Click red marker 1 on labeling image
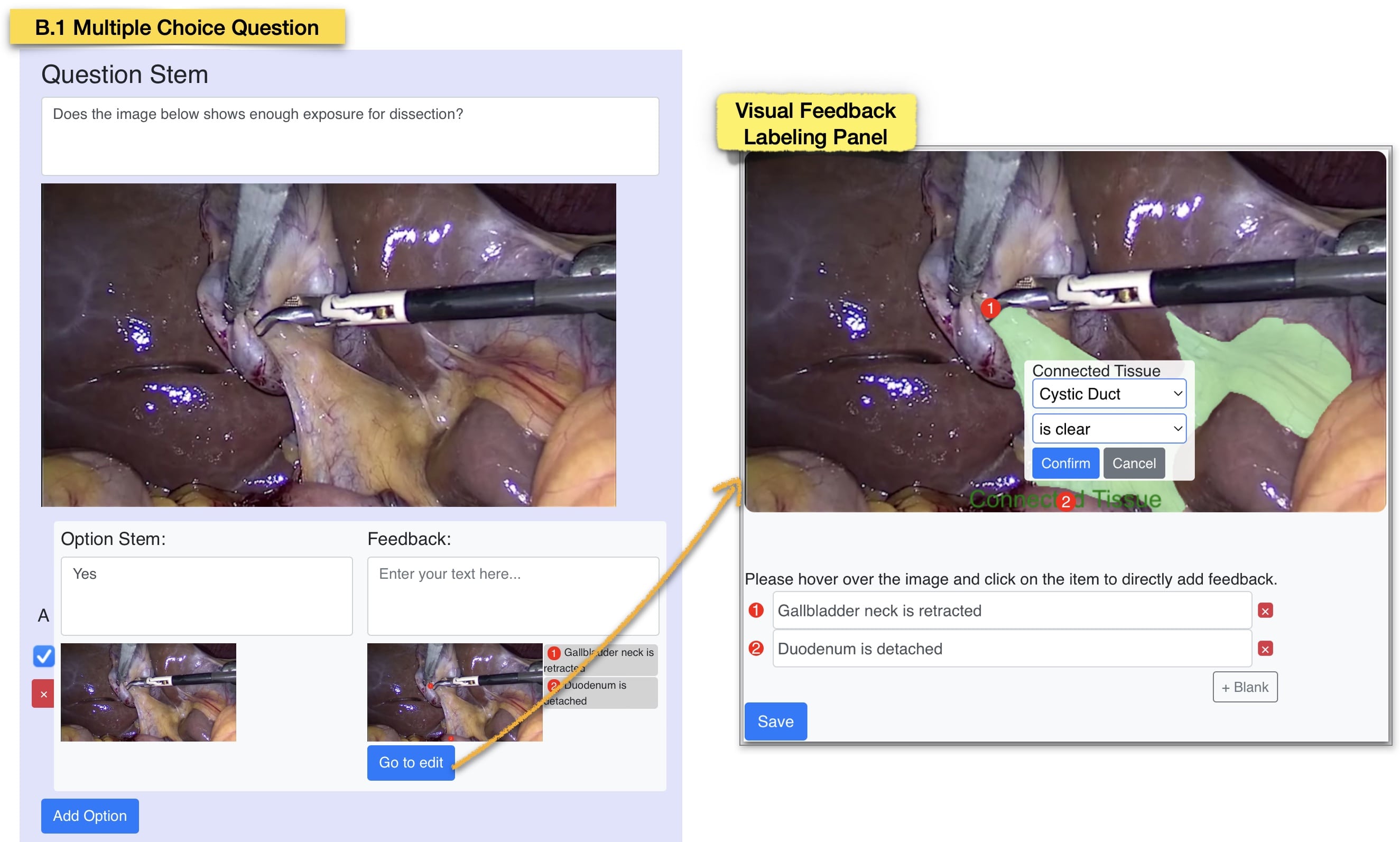This screenshot has width=1400, height=842. (990, 308)
